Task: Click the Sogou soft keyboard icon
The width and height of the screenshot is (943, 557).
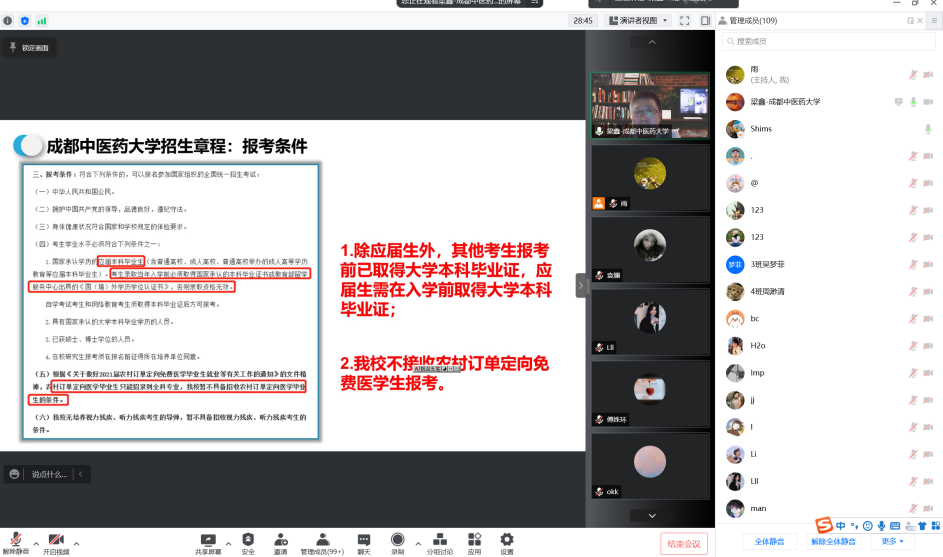Action: 895,526
